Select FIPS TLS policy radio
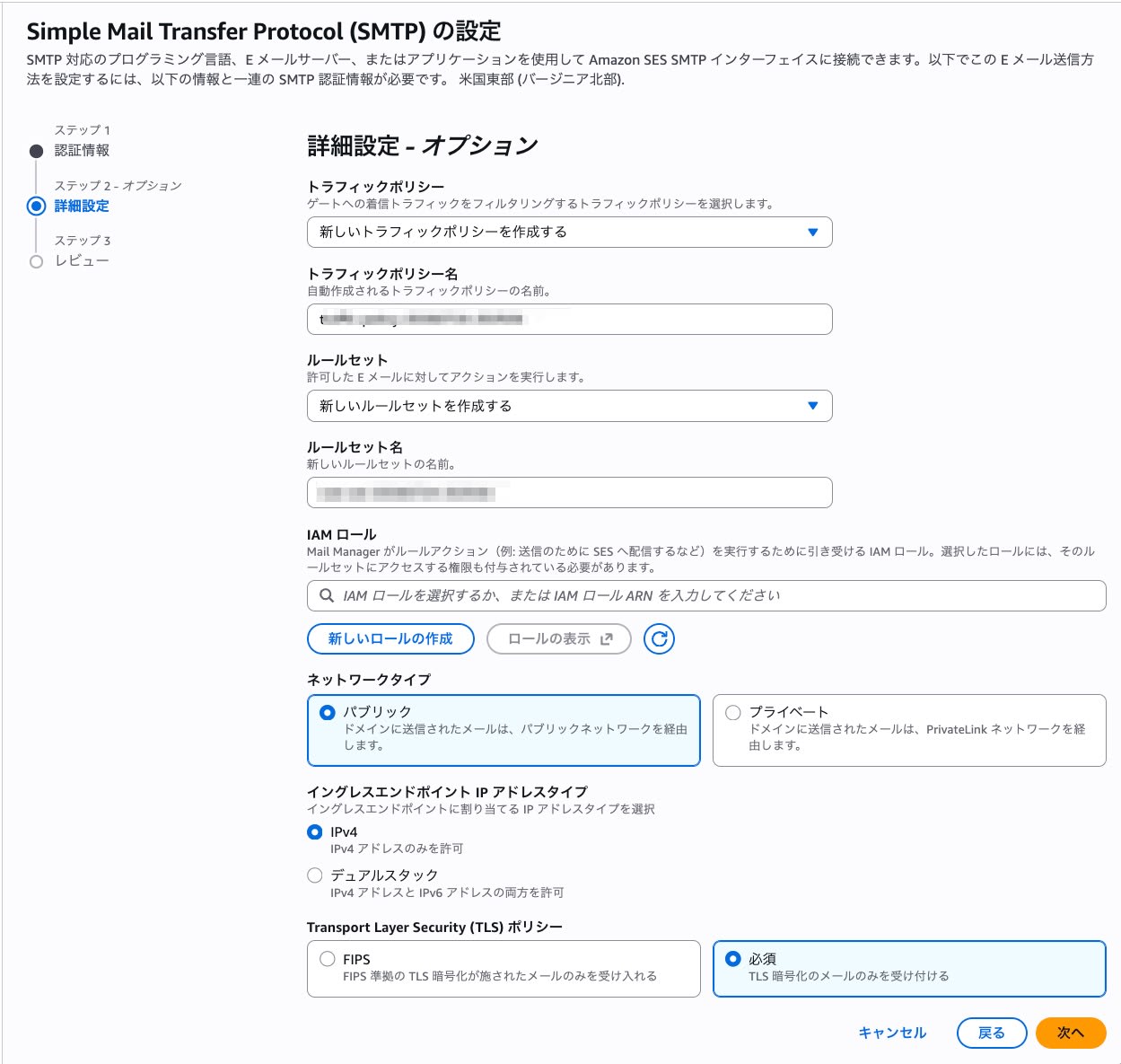1121x1064 pixels. point(328,959)
